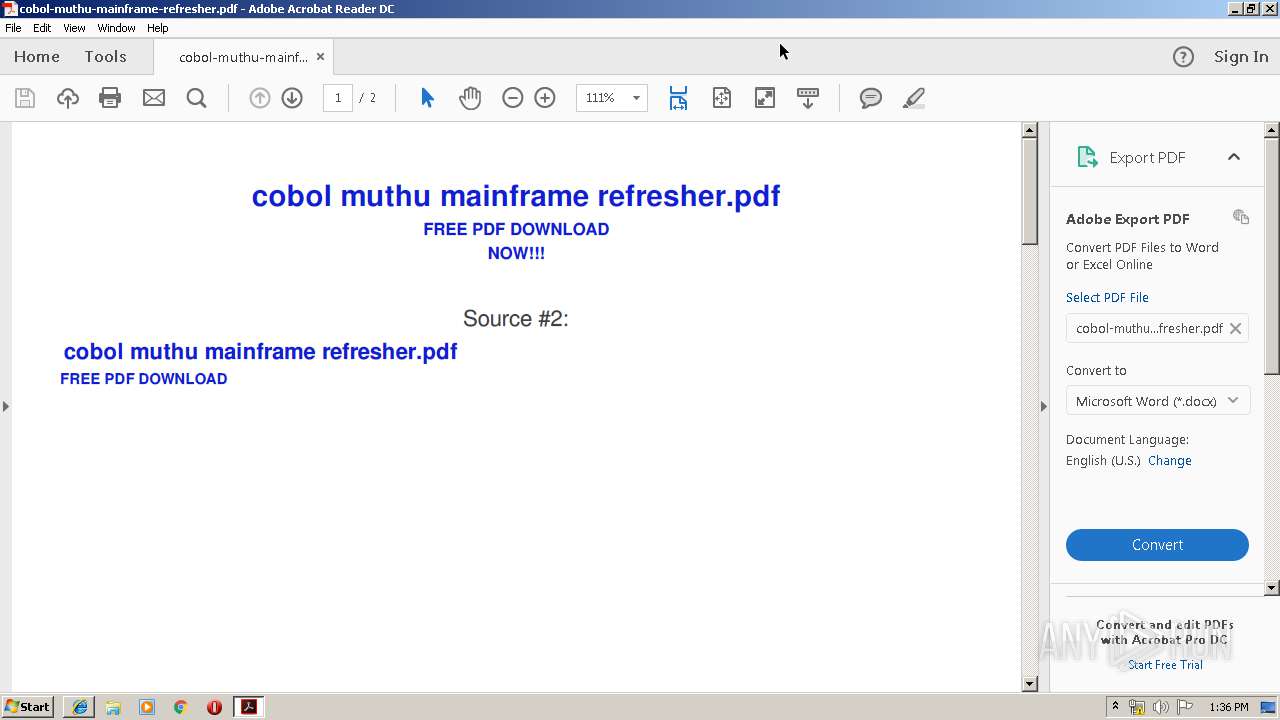Zoom in with plus icon

545,98
